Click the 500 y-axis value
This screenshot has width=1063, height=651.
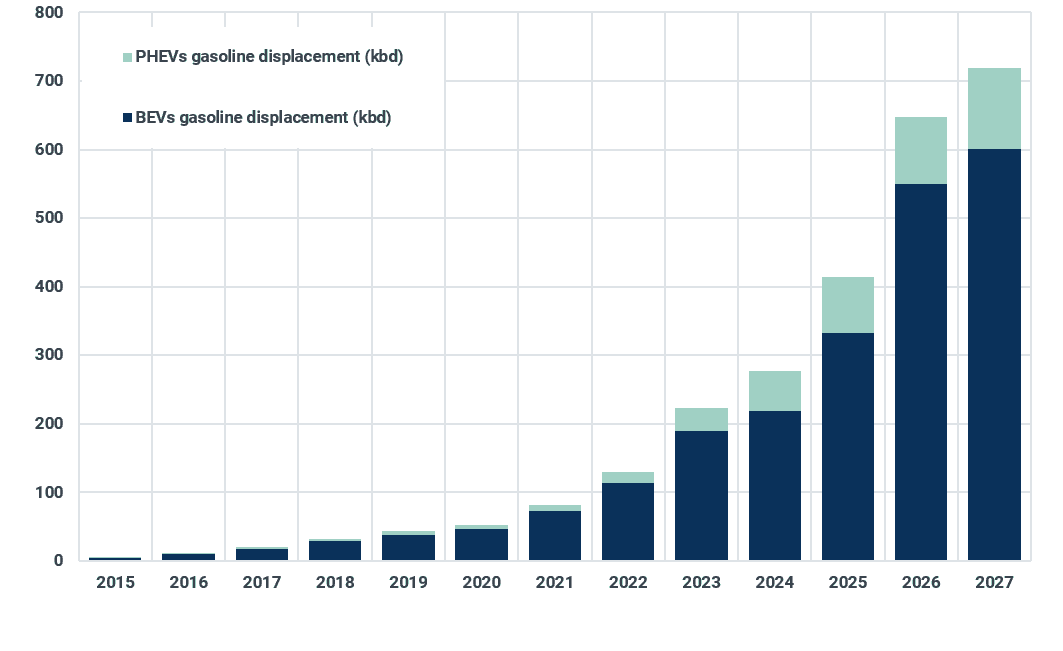click(x=49, y=218)
